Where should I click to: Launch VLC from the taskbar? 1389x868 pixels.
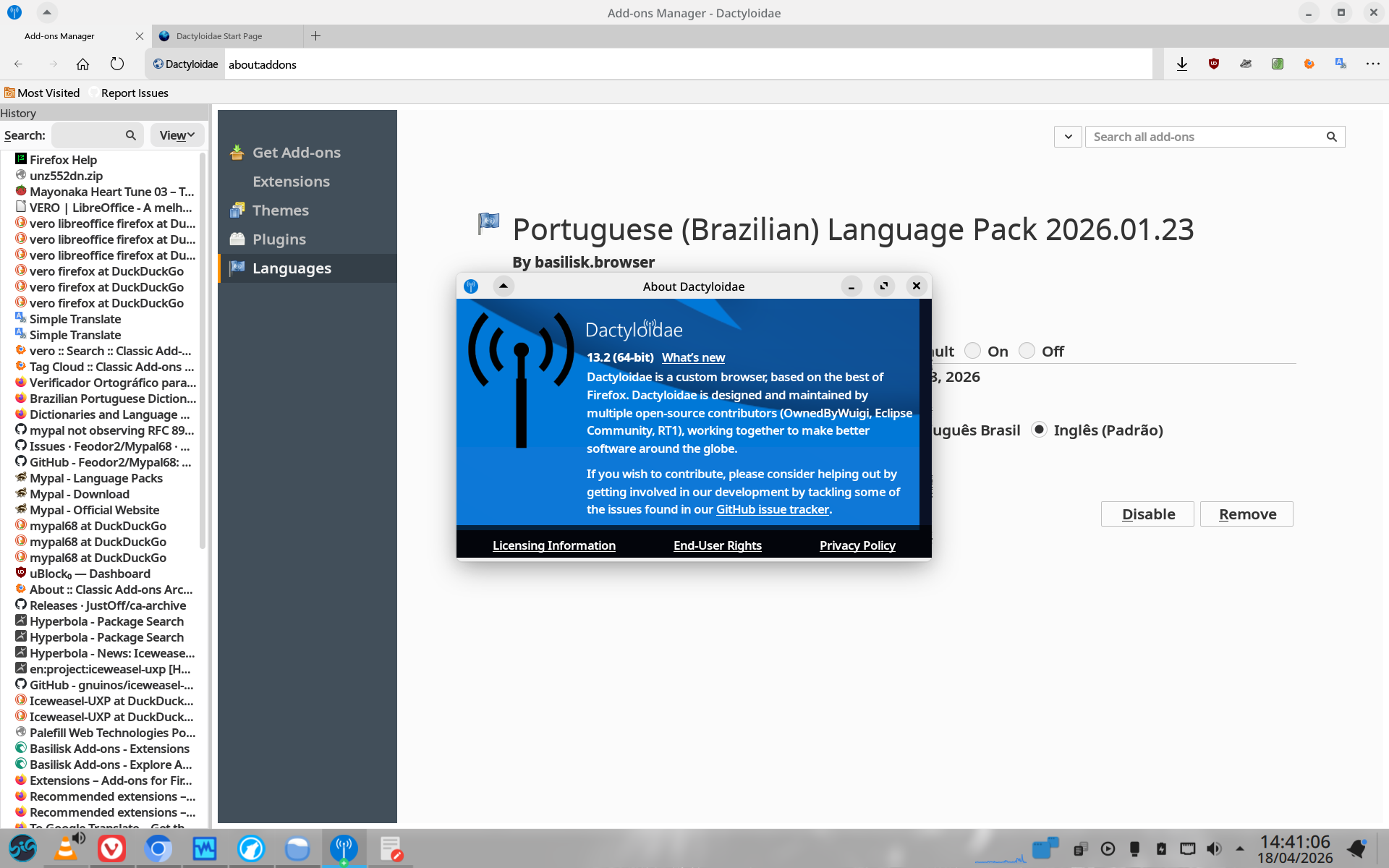[67, 848]
